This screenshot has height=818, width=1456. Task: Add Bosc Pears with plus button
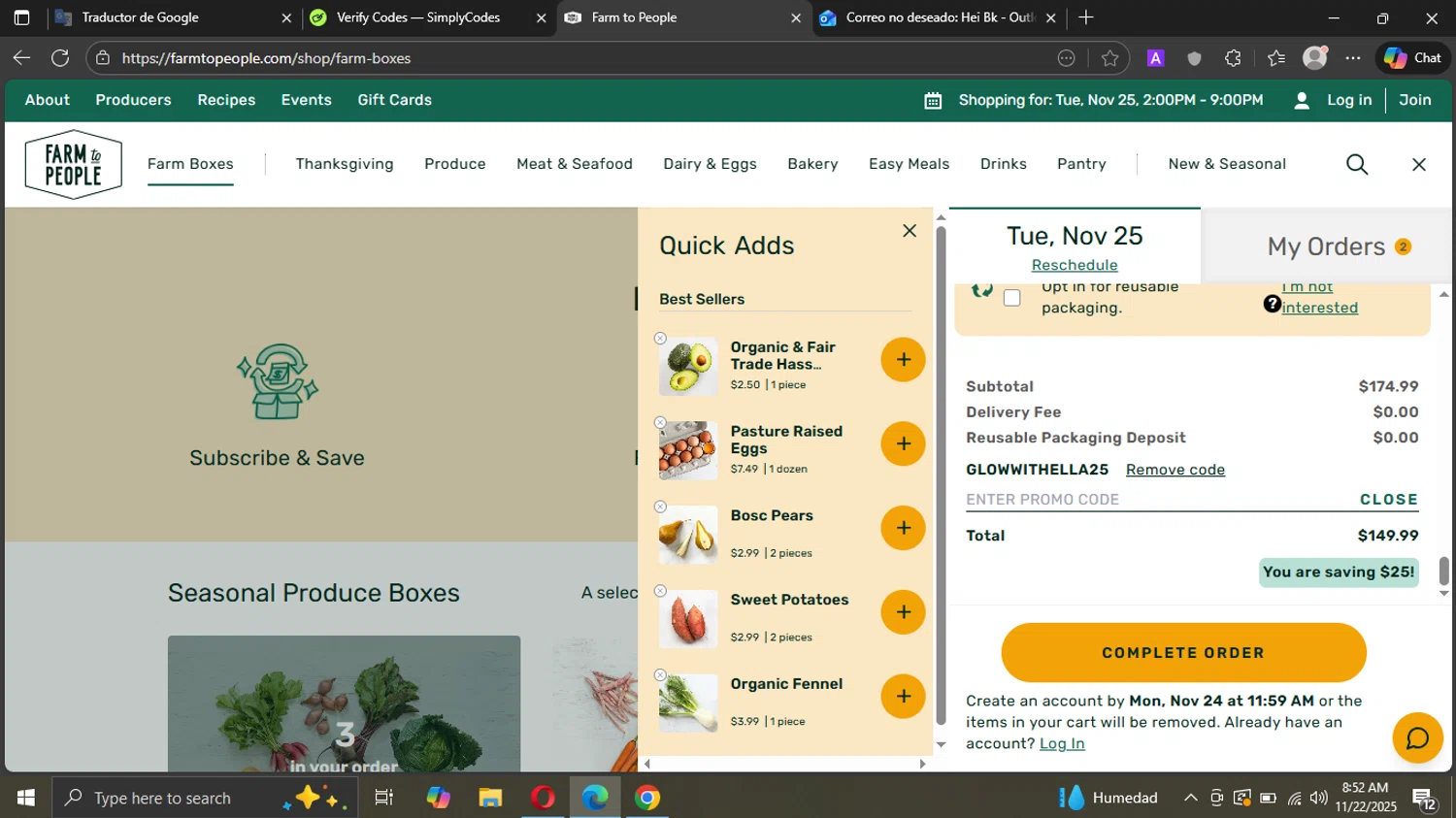point(903,528)
